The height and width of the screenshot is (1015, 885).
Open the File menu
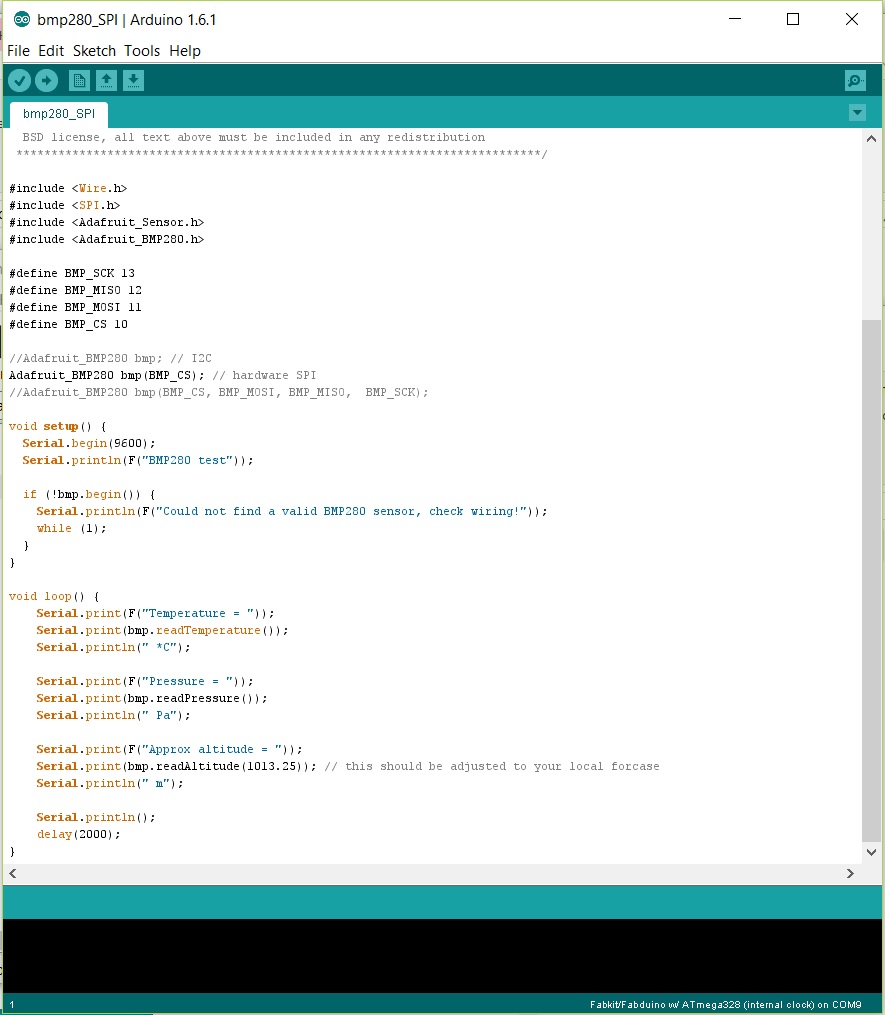[18, 50]
